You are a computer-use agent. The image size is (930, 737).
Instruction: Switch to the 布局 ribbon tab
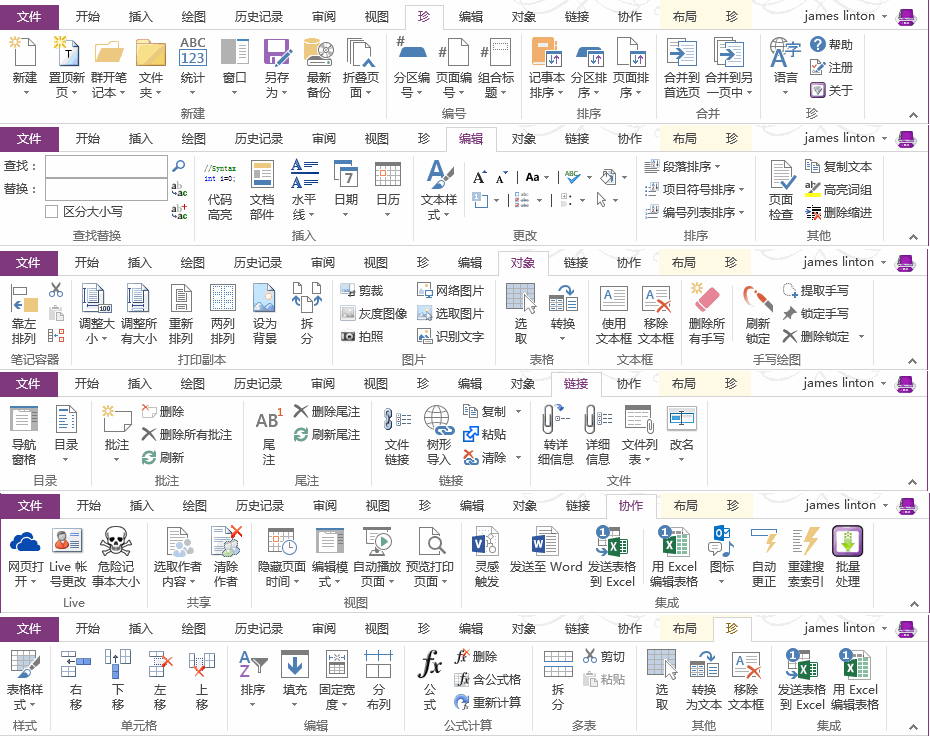point(685,16)
